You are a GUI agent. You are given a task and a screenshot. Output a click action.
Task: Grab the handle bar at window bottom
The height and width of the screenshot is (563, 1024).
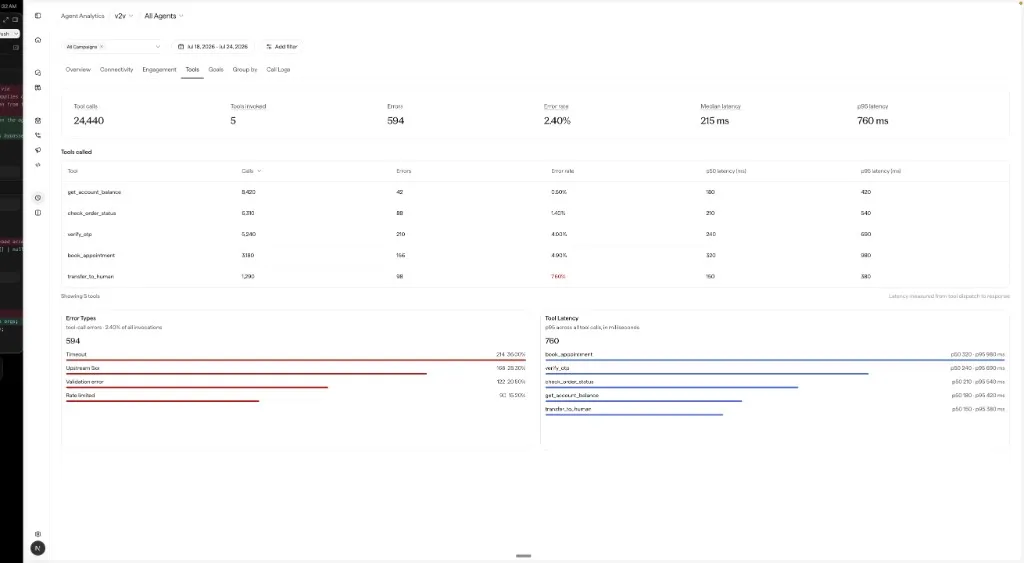pos(523,556)
